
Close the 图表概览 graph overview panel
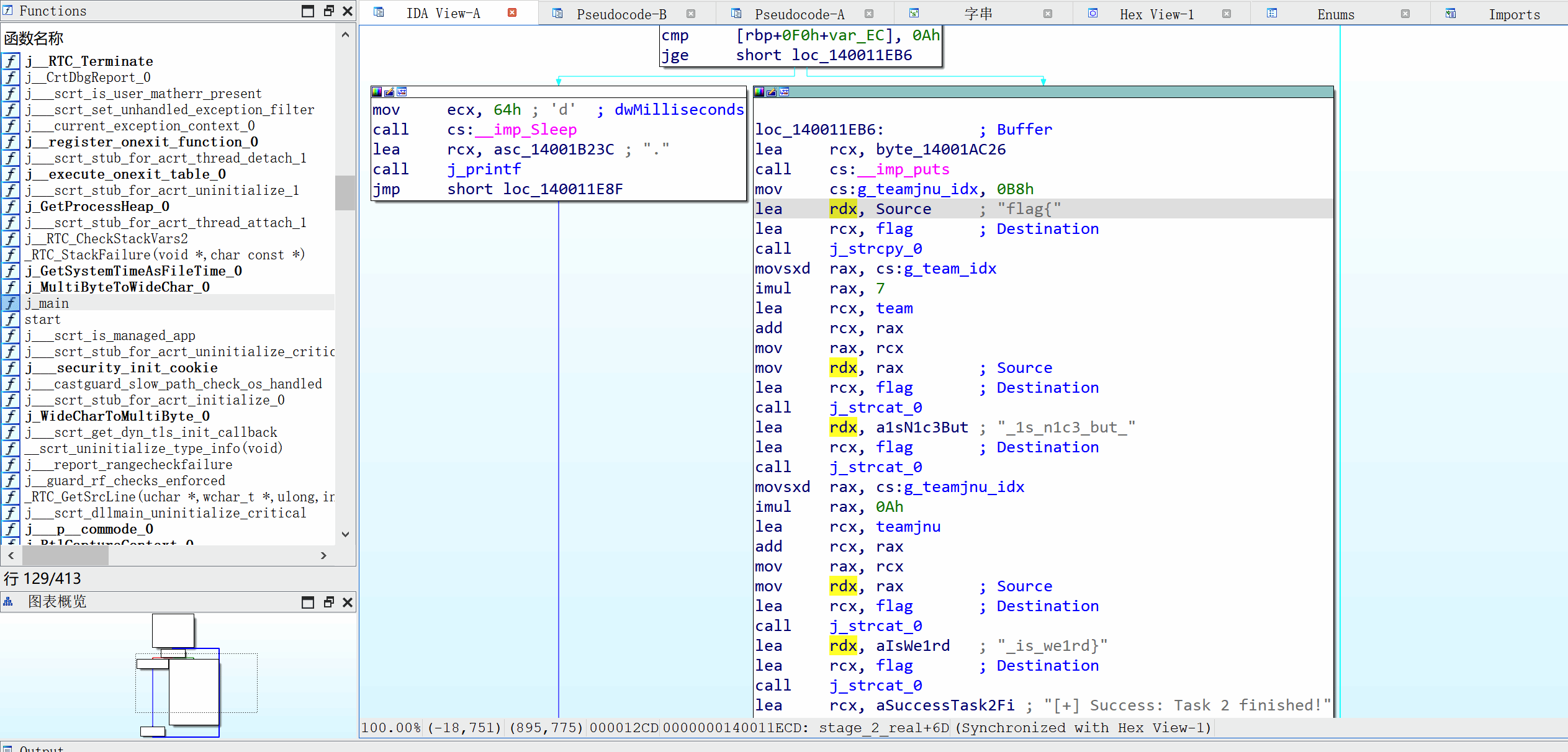(348, 602)
